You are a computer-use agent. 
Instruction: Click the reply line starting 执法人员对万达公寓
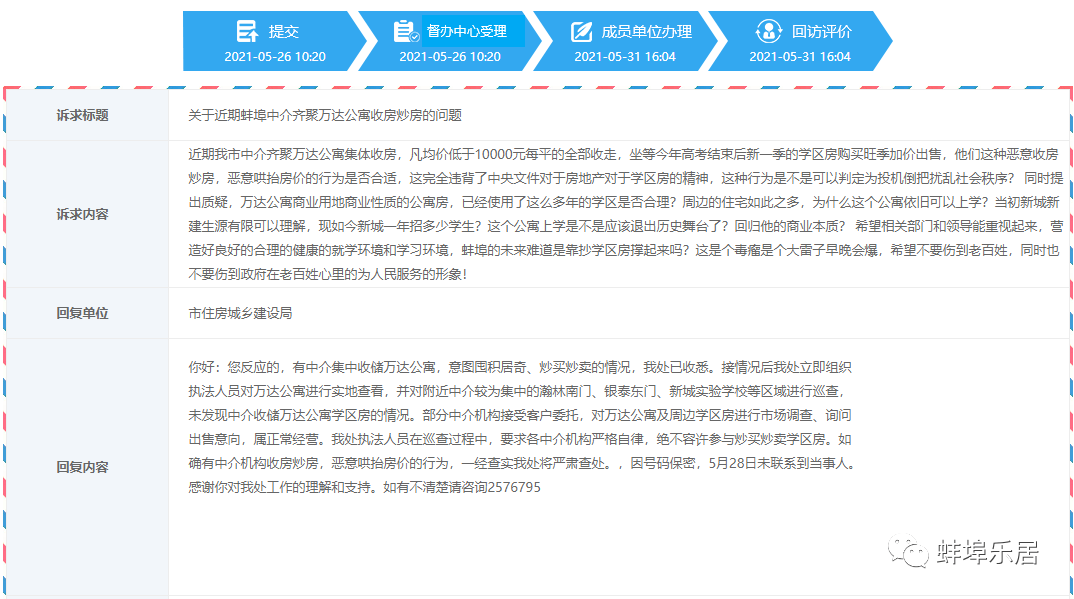tap(517, 391)
